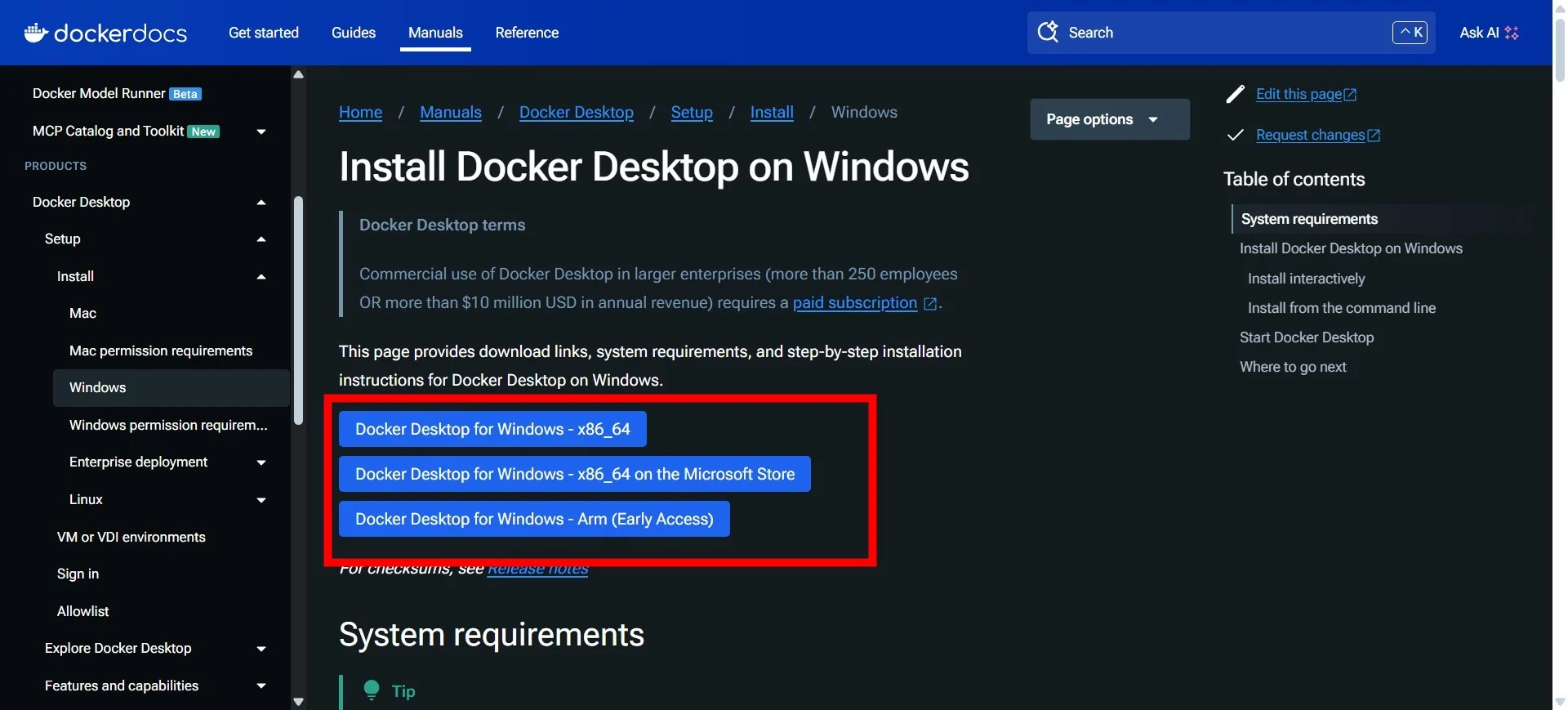Click the sidebar scroll up arrow
The width and height of the screenshot is (1568, 710).
(299, 74)
